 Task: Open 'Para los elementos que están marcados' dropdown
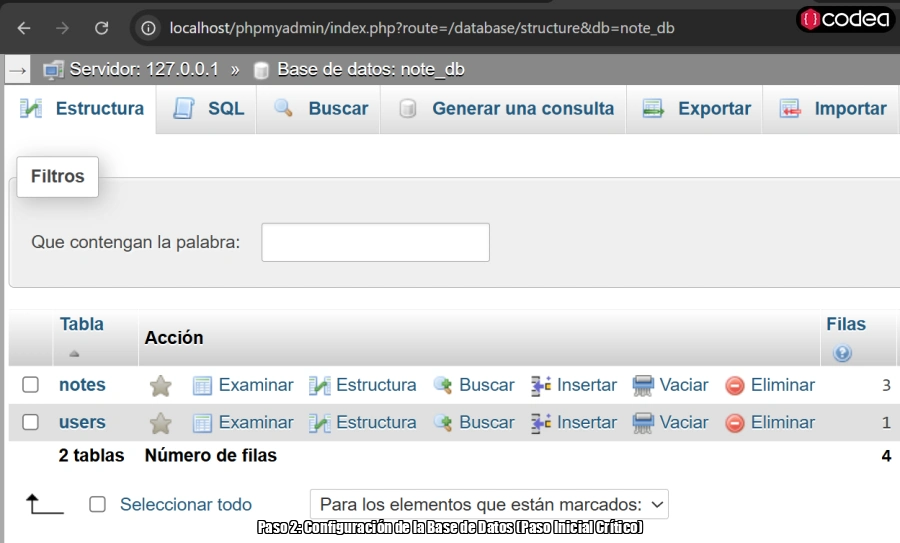click(x=489, y=505)
